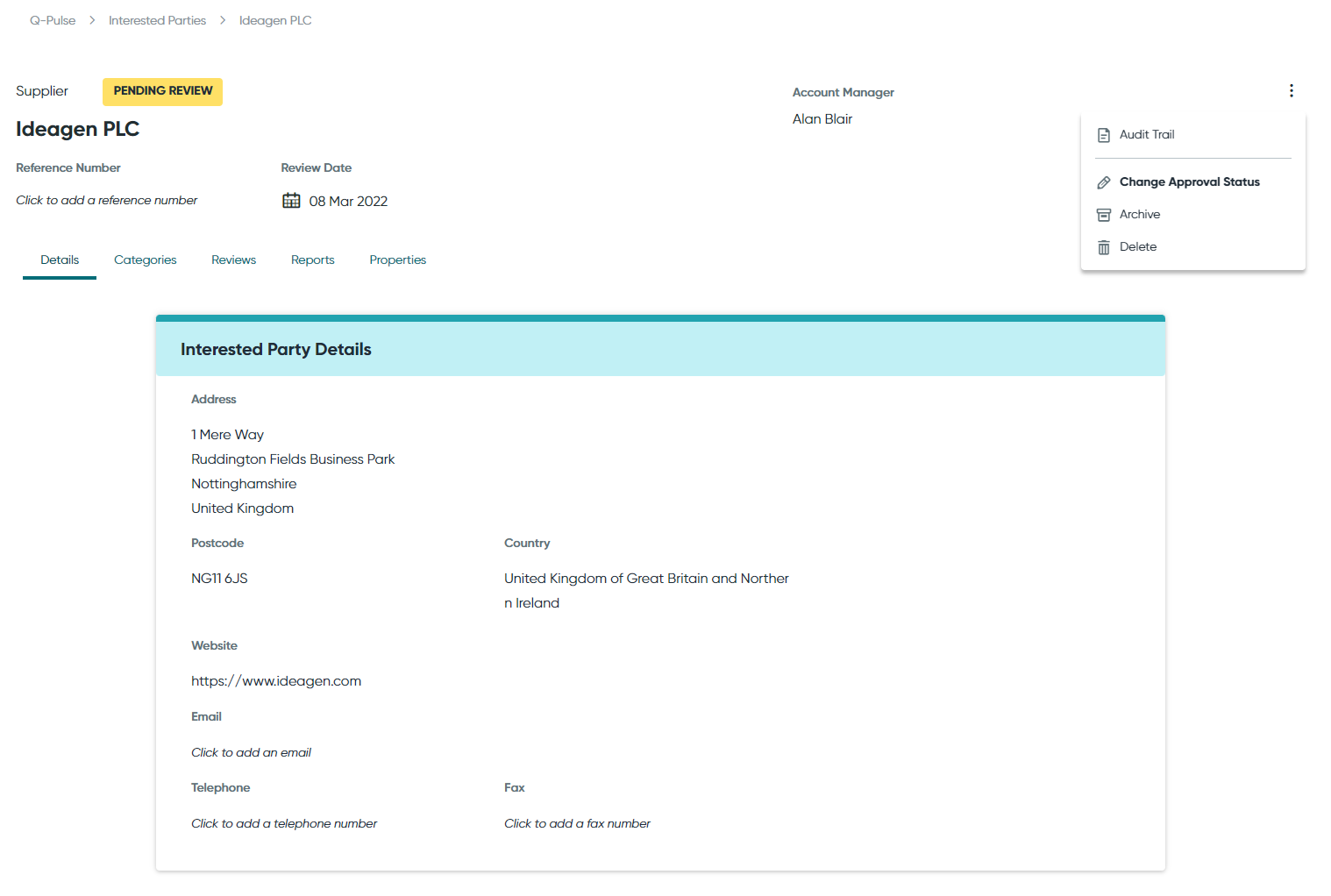This screenshot has width=1331, height=896.
Task: Go to the Reviews tab
Action: [234, 260]
